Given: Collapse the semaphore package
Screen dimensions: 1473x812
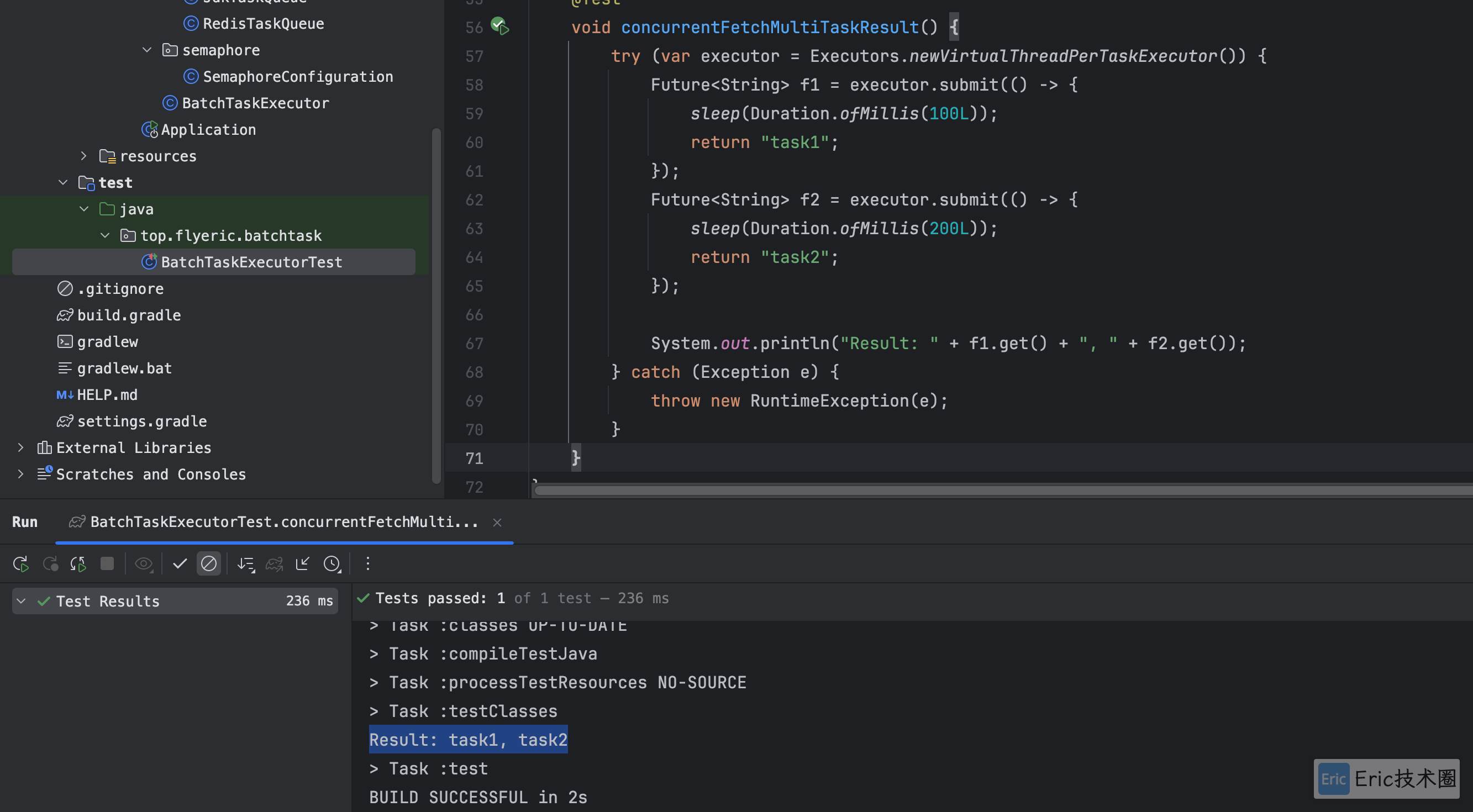Looking at the screenshot, I should coord(147,50).
